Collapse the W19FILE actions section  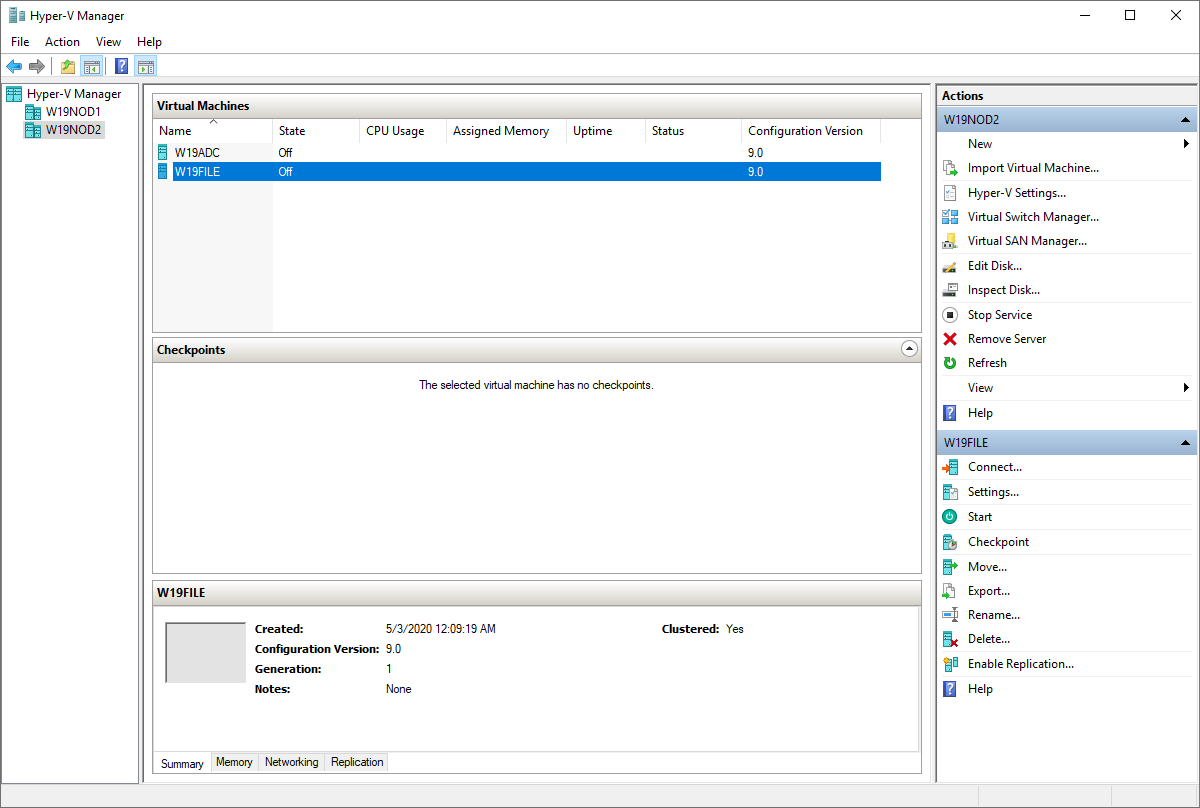point(1185,443)
